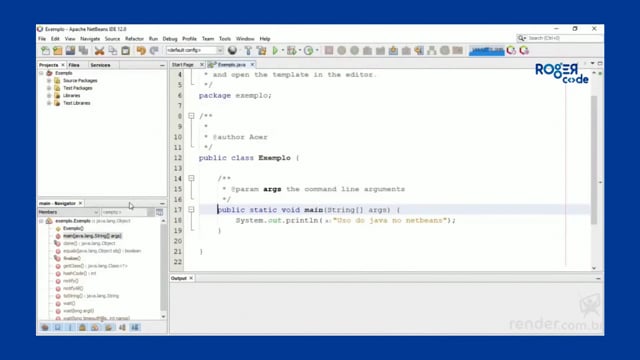640x360 pixels.
Task: Click the Profile Project clock icon
Action: (309, 51)
